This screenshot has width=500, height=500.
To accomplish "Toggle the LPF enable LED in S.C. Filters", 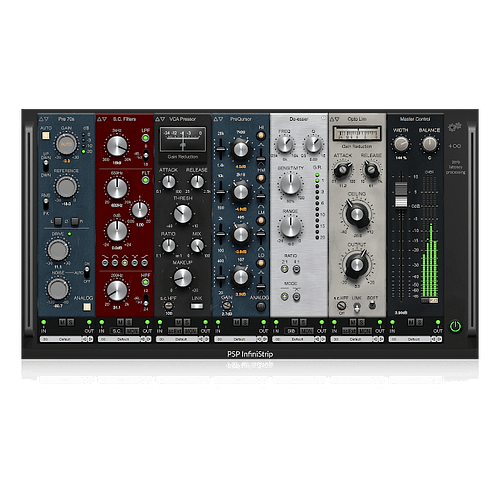I will (146, 138).
